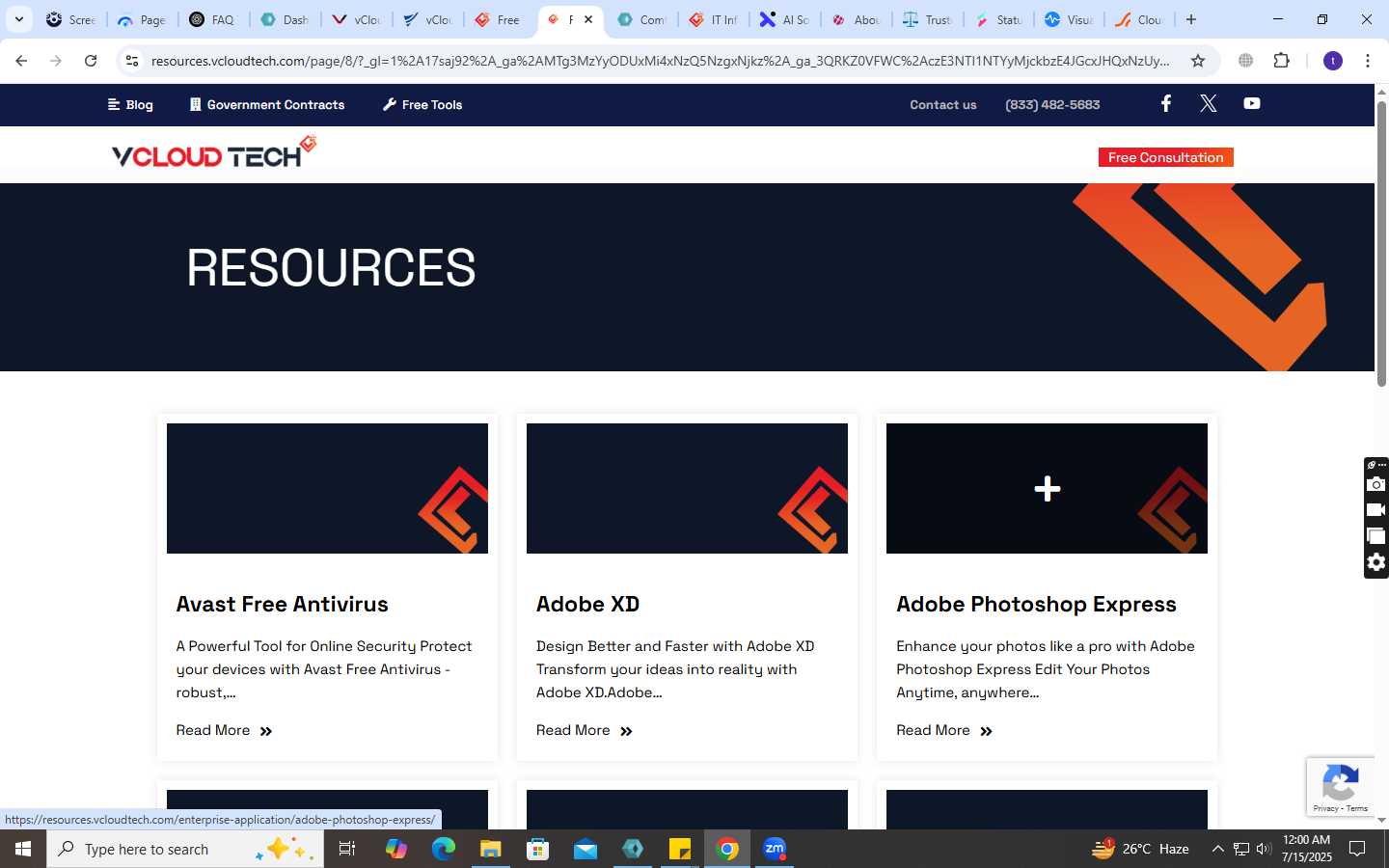Start screen recording from the side widget

(x=1376, y=510)
